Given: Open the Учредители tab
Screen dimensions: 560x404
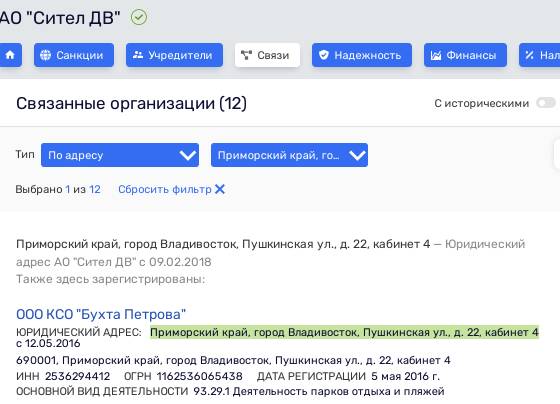Looking at the screenshot, I should click(x=174, y=55).
